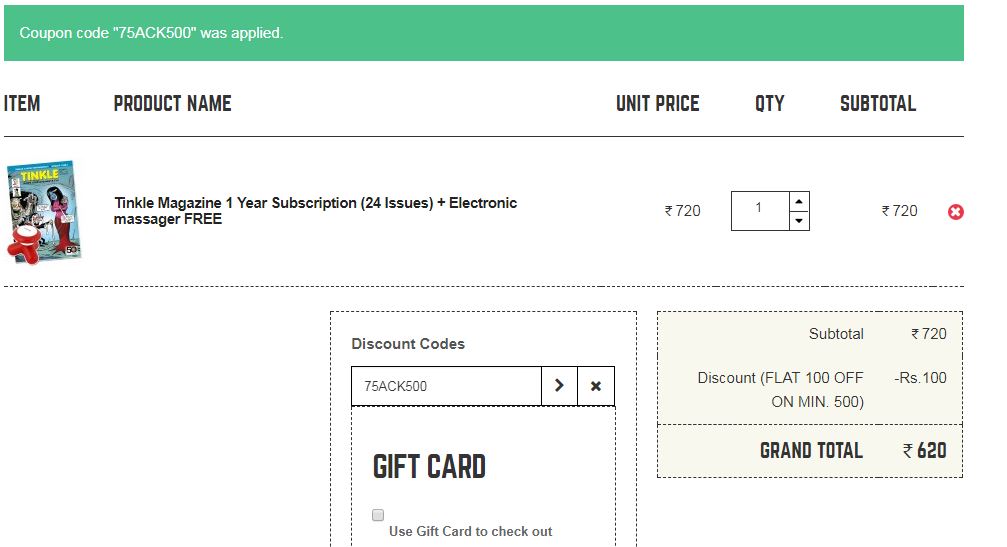Viewport: 1007px width, 547px height.
Task: Open the Tinkle magazine product thumbnail
Action: (44, 212)
